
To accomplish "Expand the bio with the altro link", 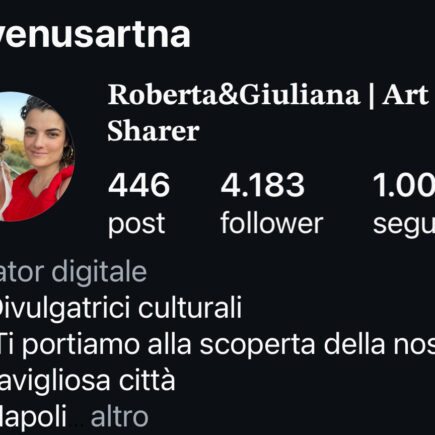I will [119, 417].
